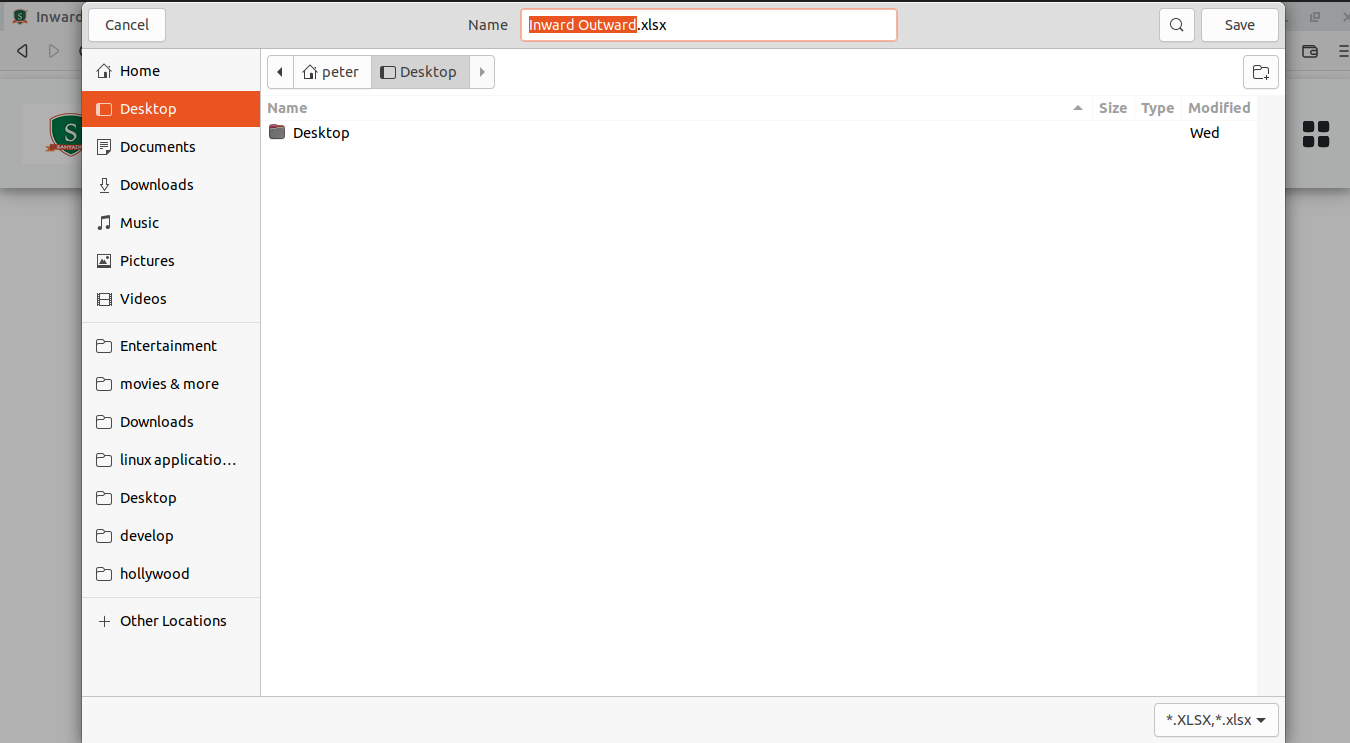Sort files by Name column header
The image size is (1350, 743).
[287, 108]
